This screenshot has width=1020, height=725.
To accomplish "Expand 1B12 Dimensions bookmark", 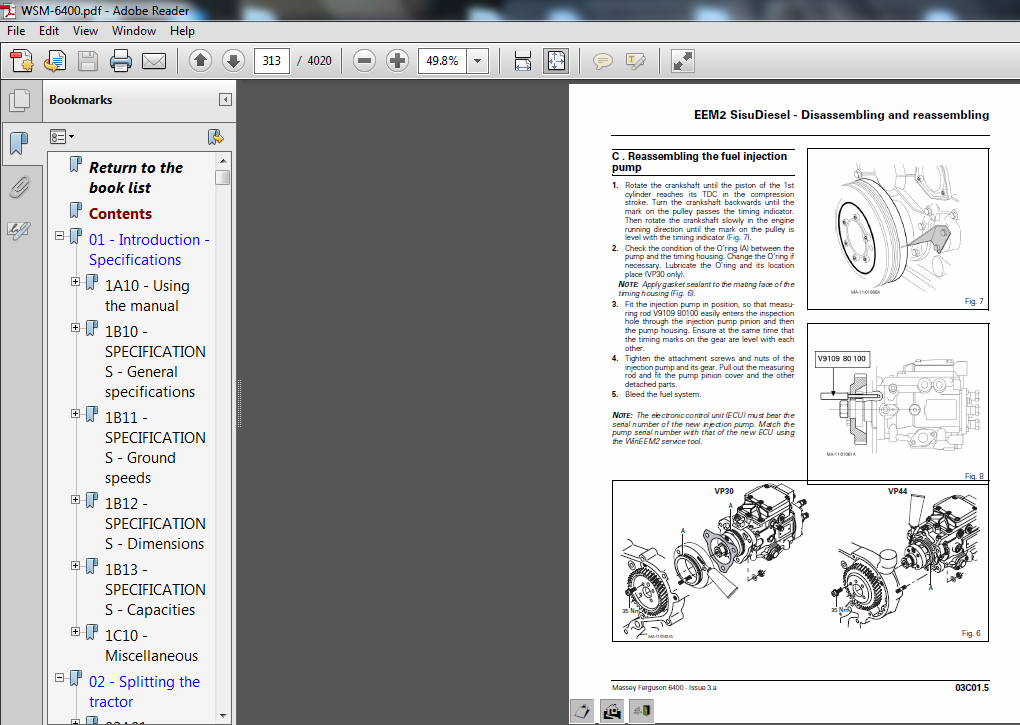I will coord(75,499).
